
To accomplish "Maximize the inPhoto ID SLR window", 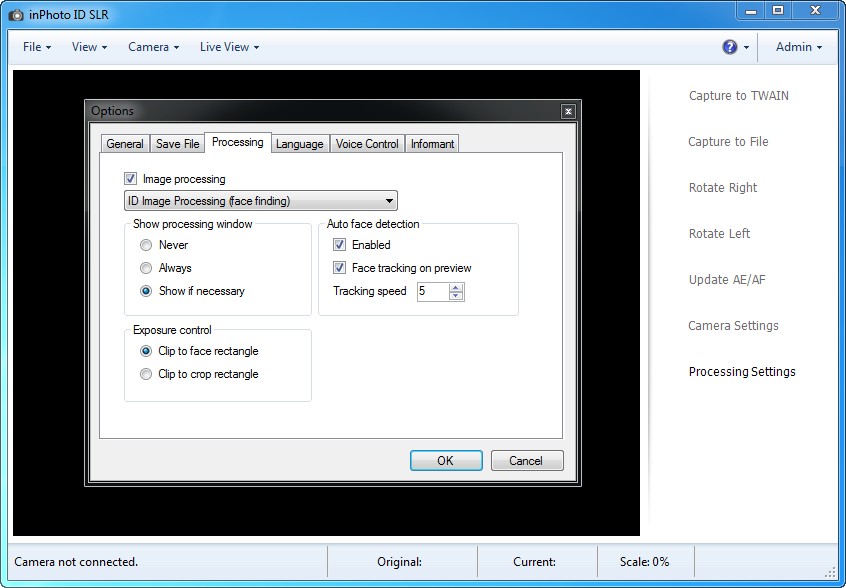I will point(777,11).
